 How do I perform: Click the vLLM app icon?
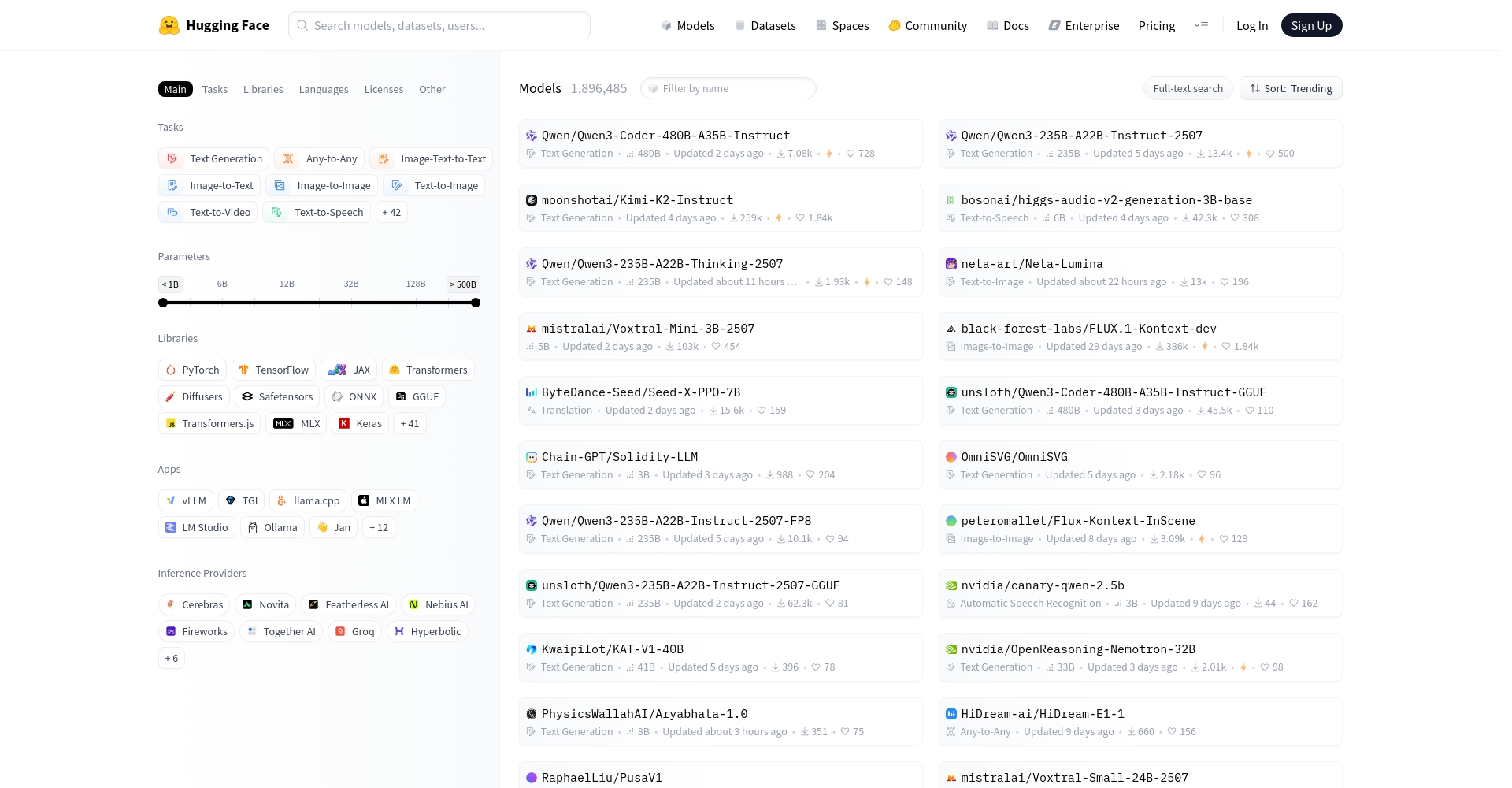coord(171,500)
